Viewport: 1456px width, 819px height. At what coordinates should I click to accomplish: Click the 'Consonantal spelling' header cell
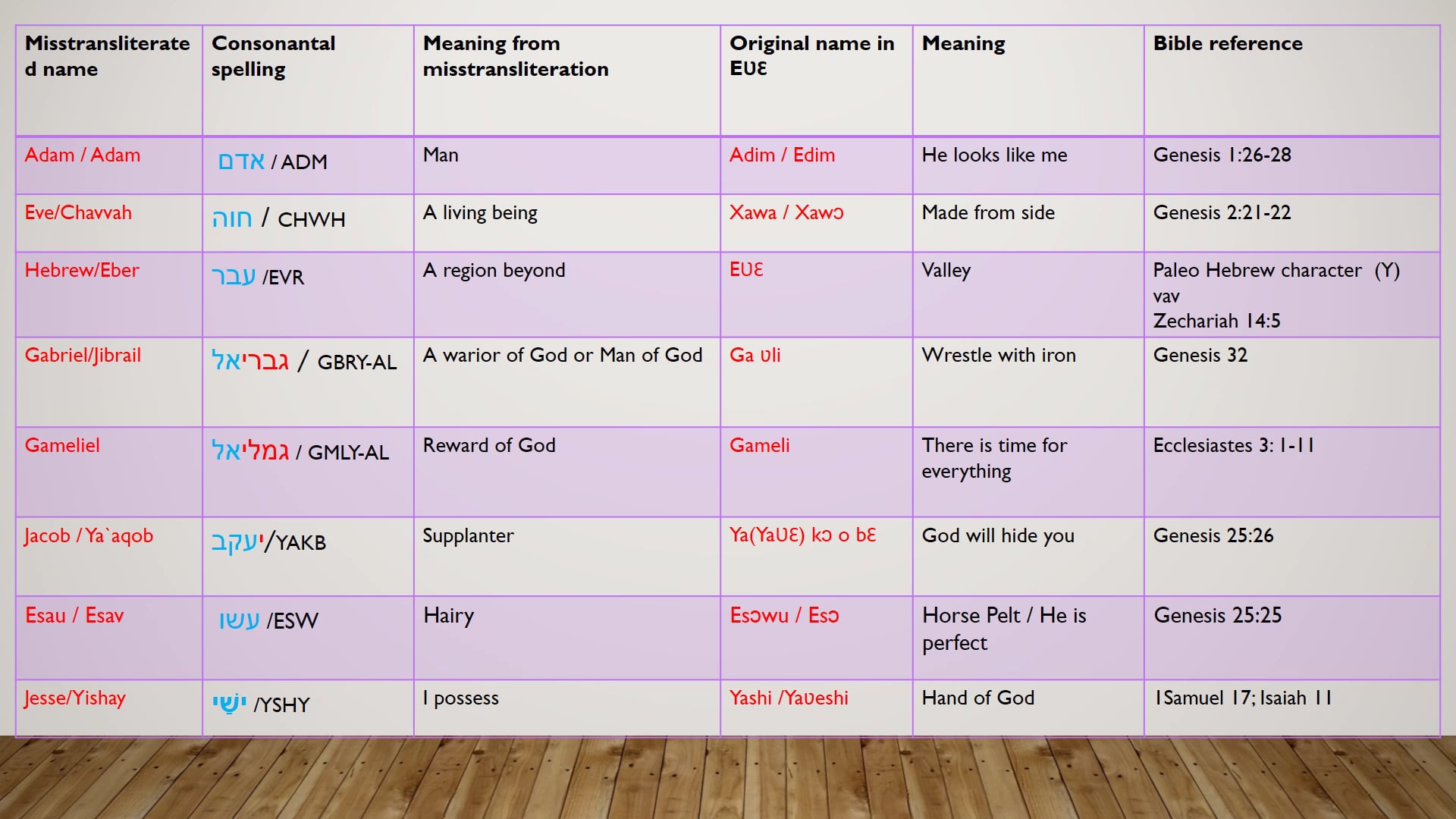273,56
